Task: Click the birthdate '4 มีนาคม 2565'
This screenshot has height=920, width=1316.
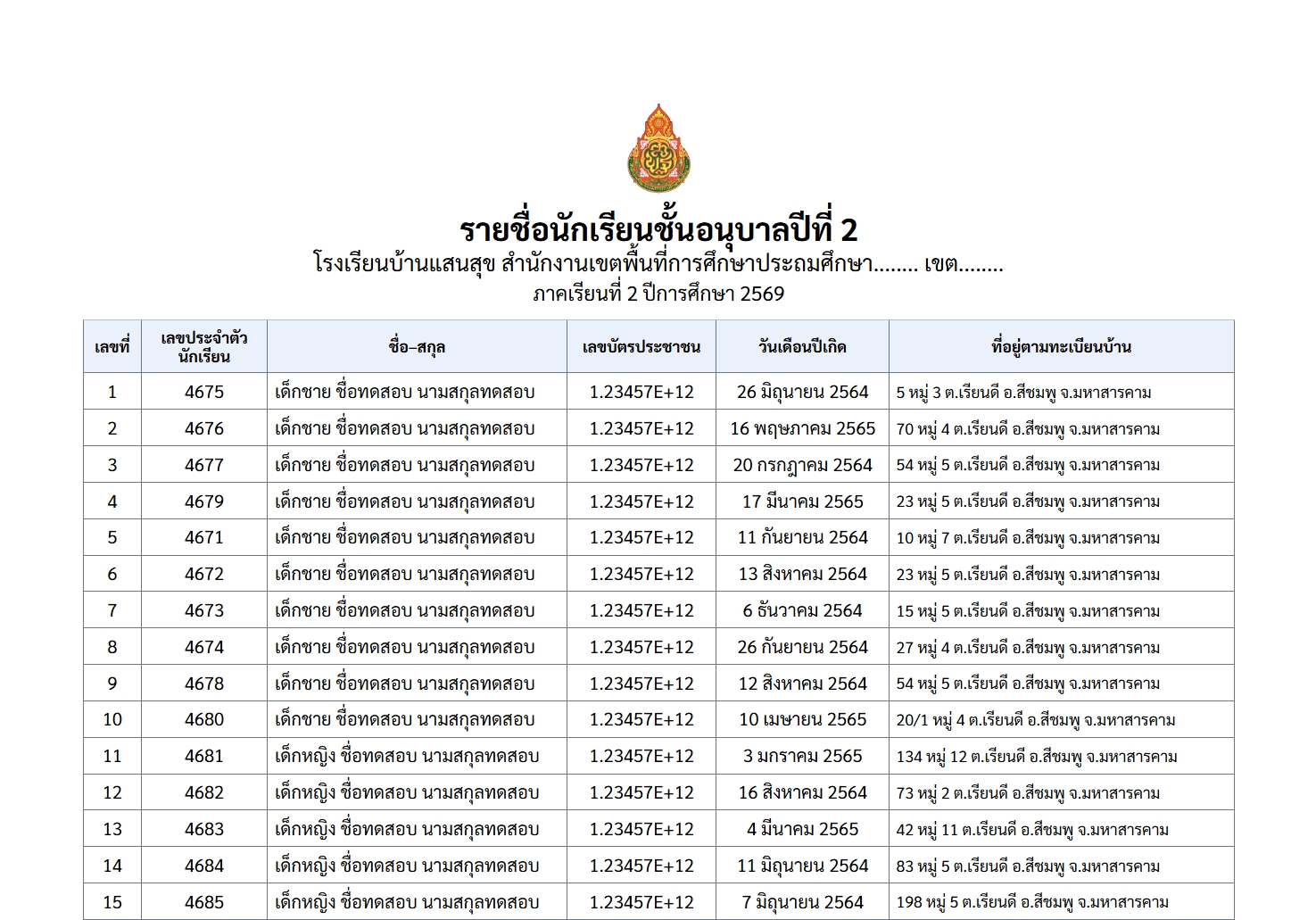Action: click(802, 829)
